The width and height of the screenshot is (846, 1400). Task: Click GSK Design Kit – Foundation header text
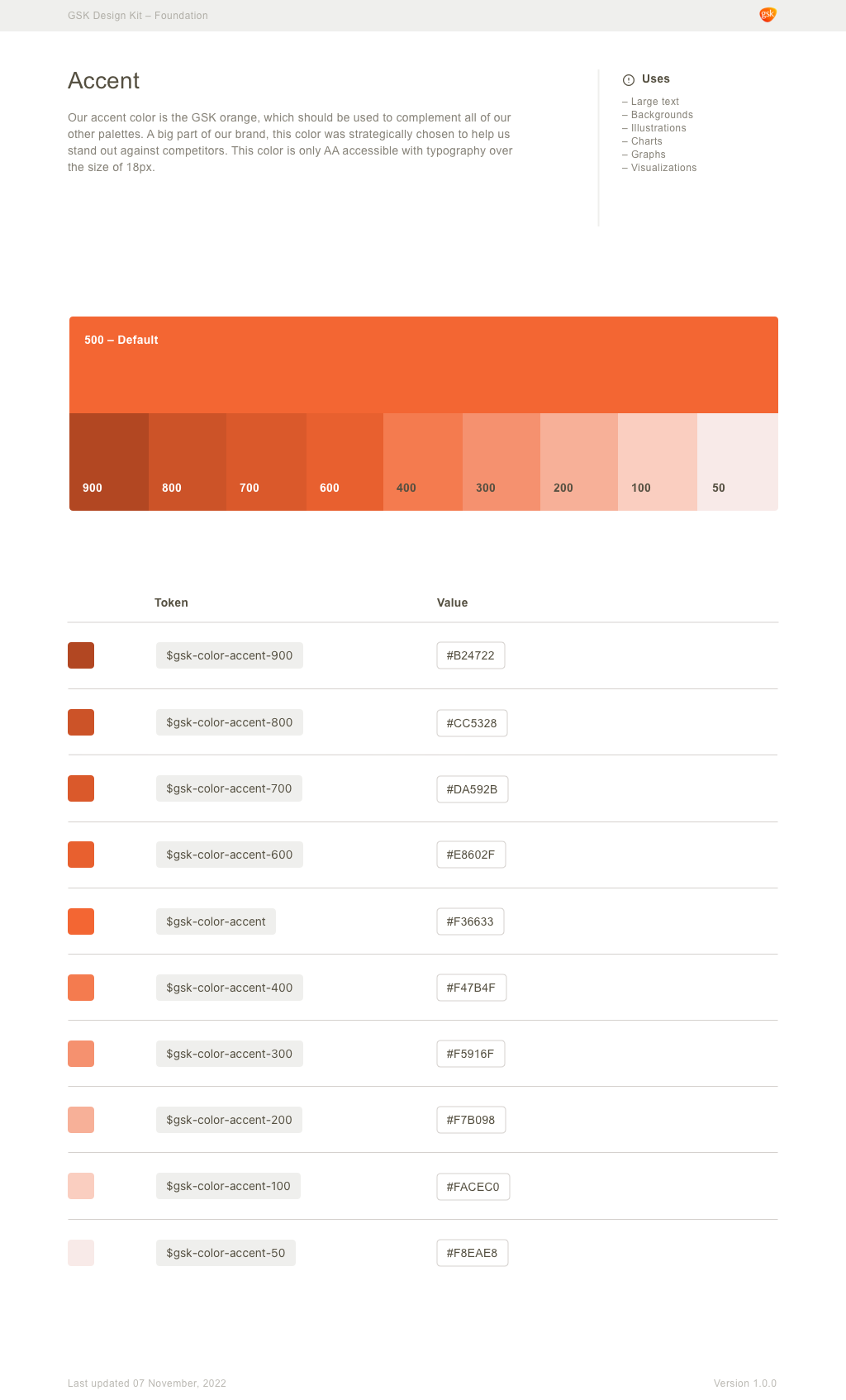click(138, 16)
